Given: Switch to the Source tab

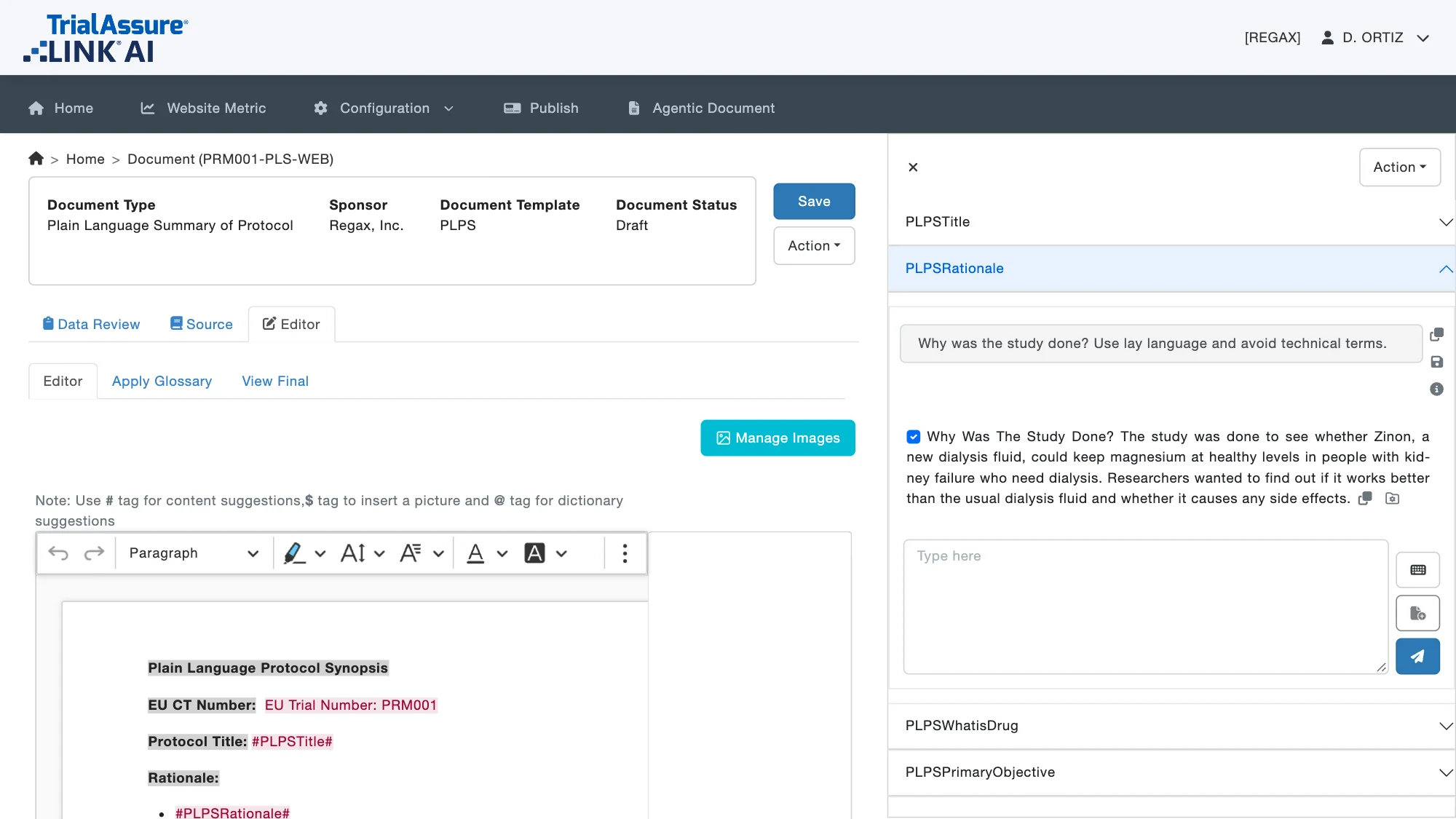Looking at the screenshot, I should [x=201, y=325].
